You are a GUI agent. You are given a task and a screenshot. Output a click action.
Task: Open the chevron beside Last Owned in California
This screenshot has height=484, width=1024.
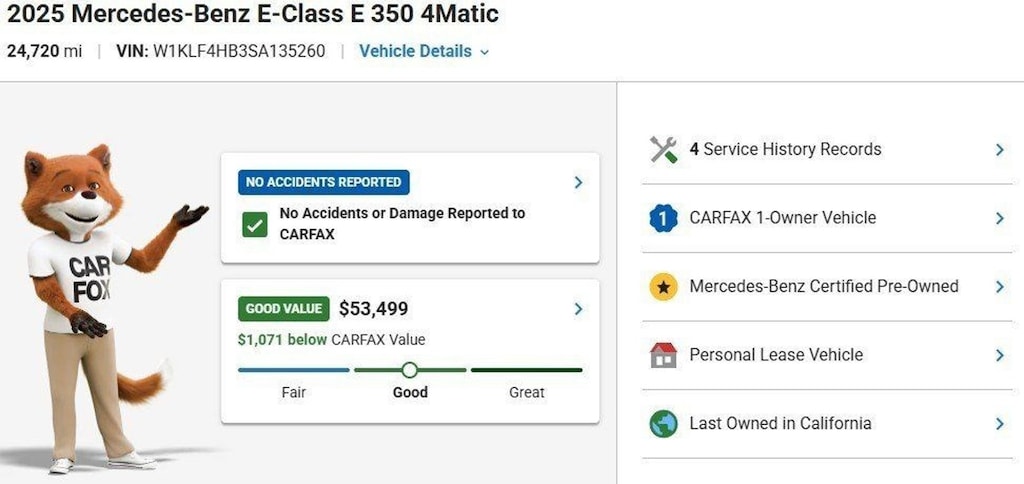1000,424
